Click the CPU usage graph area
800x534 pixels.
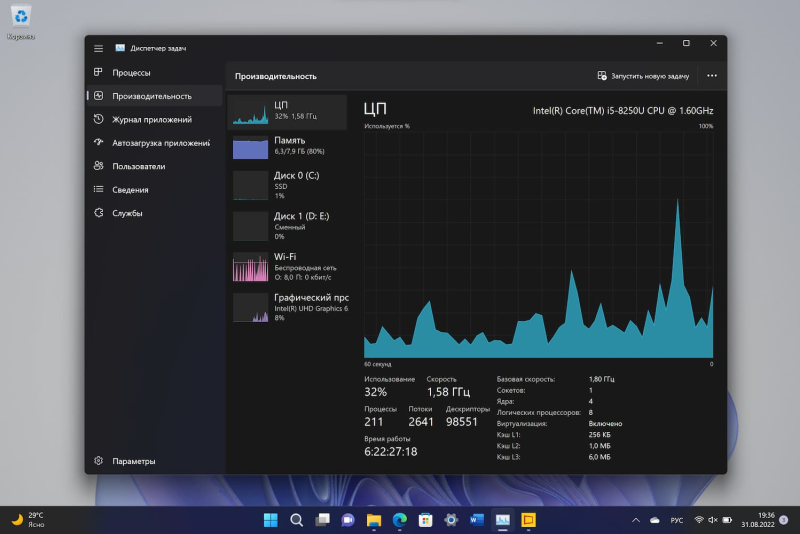pos(538,245)
